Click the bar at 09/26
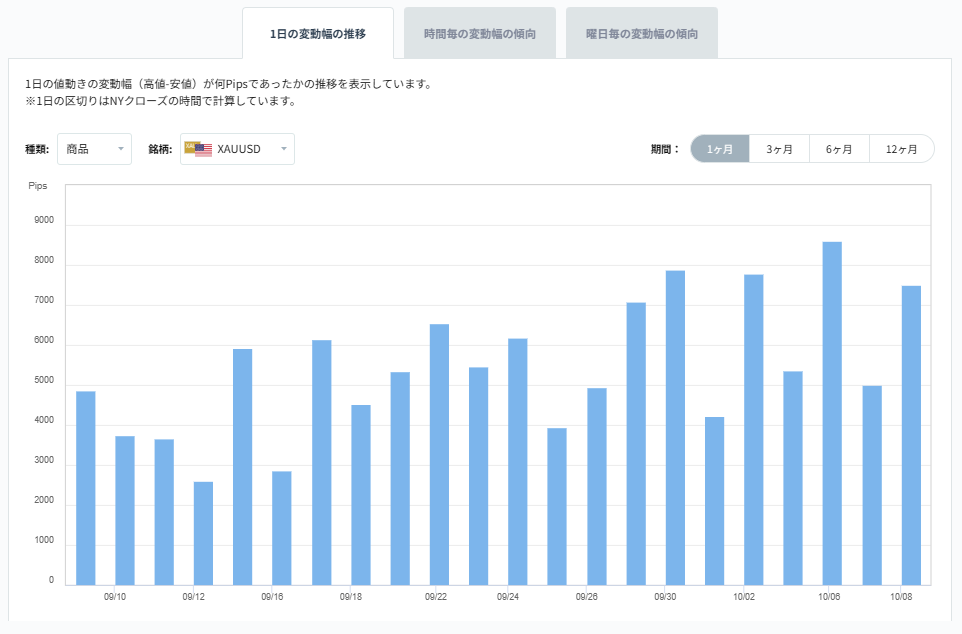962x634 pixels. [596, 487]
